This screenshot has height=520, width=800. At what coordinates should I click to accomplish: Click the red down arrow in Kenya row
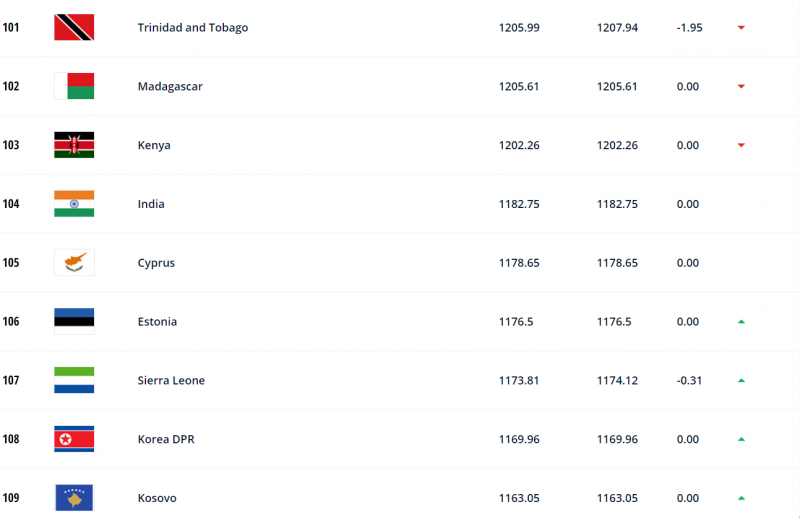tap(741, 145)
